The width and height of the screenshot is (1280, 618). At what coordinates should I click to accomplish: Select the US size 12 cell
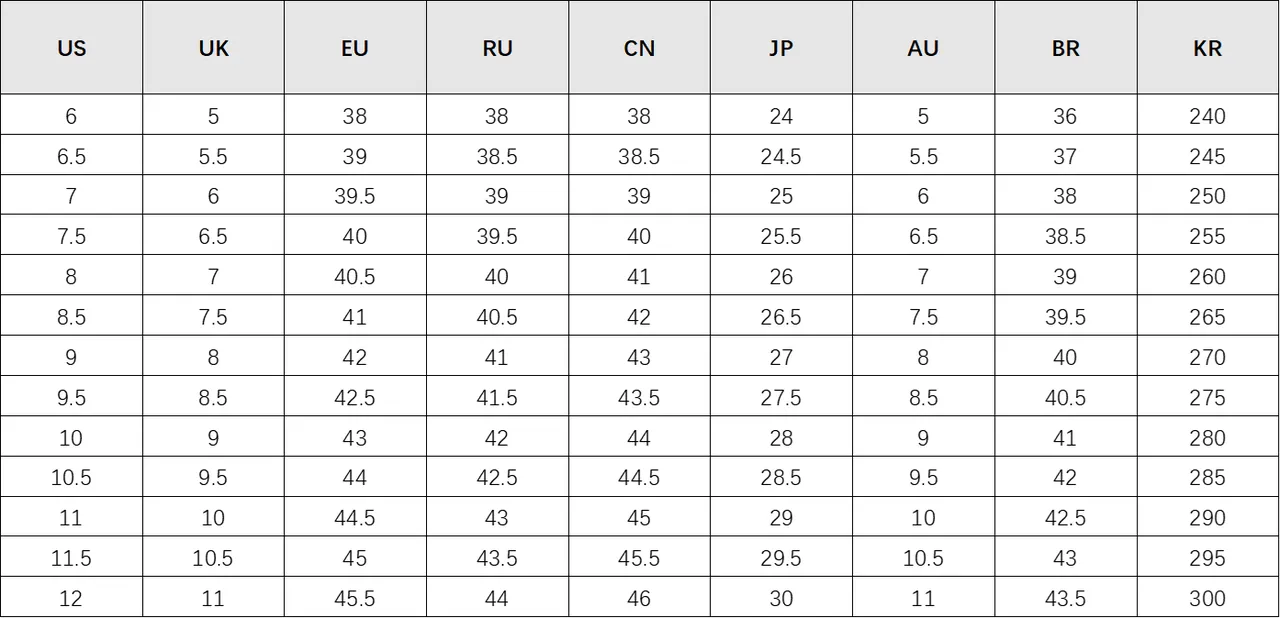tap(71, 598)
